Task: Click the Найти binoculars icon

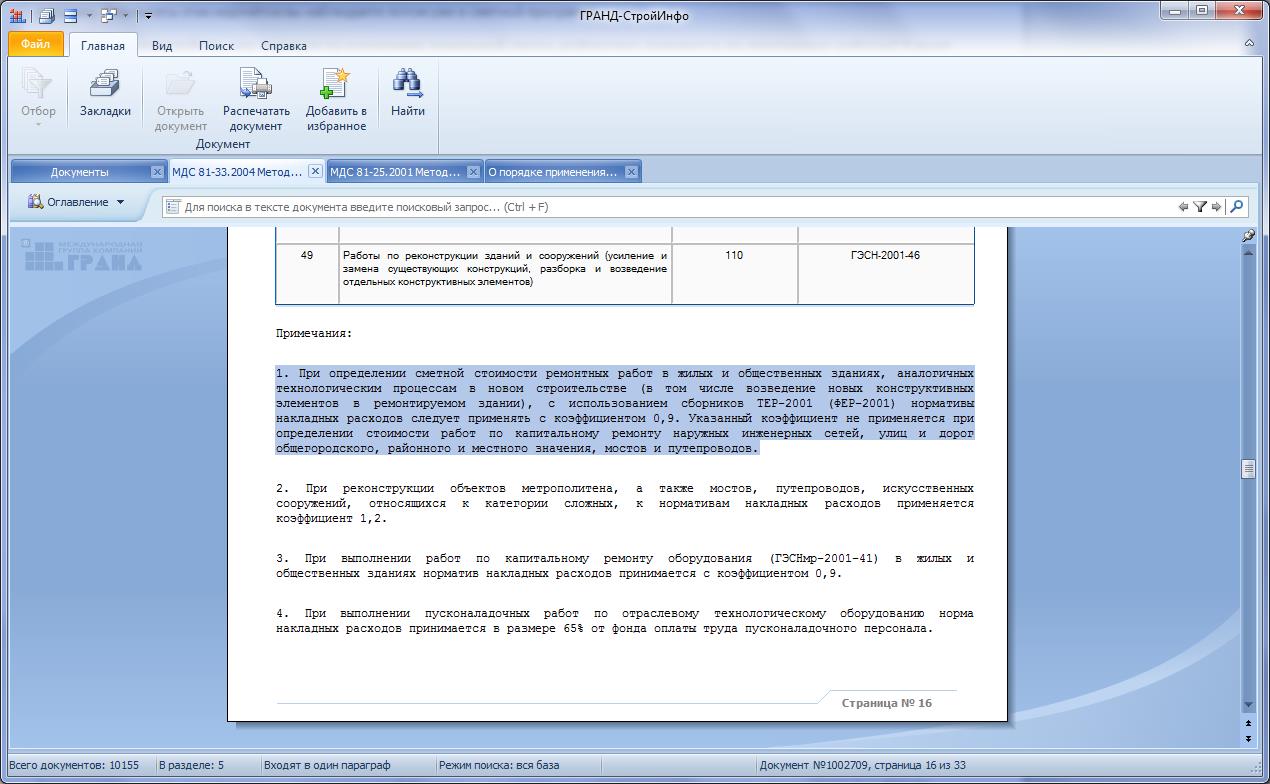Action: [407, 86]
